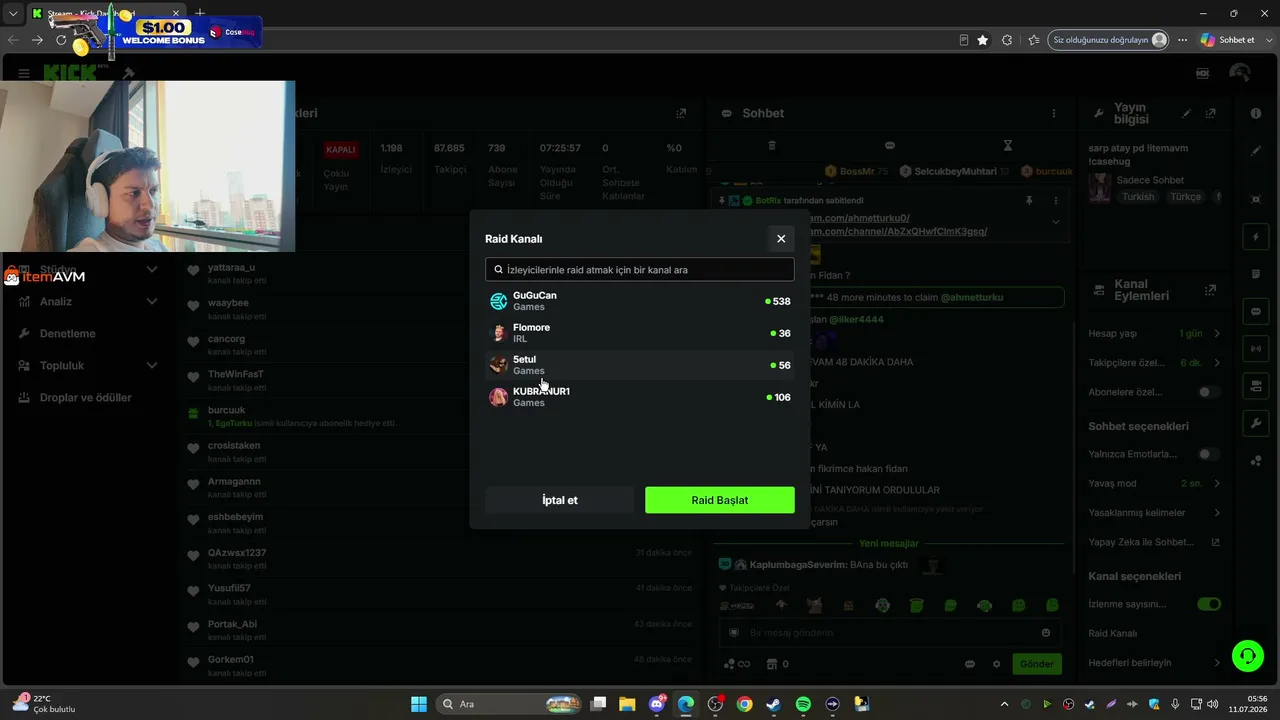1280x720 pixels.
Task: Open Chrome from the taskbar
Action: [x=744, y=704]
